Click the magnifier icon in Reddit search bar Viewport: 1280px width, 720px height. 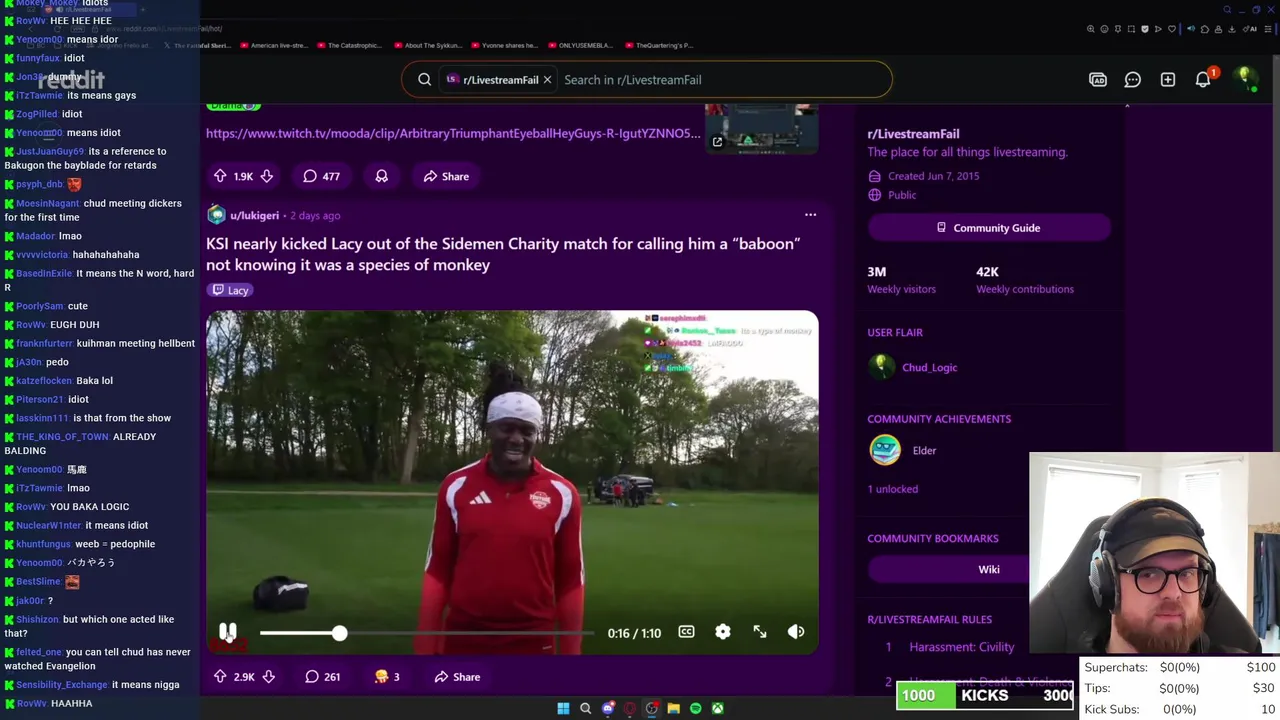pyautogui.click(x=424, y=80)
